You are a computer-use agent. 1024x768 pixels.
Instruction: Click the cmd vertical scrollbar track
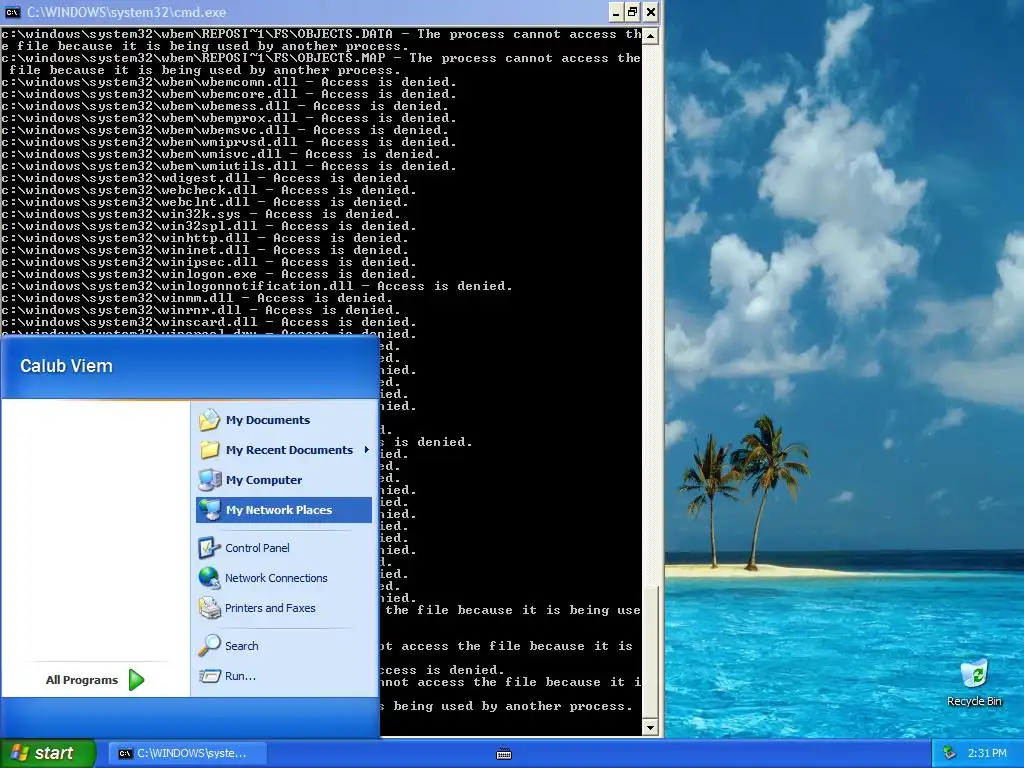click(x=650, y=313)
